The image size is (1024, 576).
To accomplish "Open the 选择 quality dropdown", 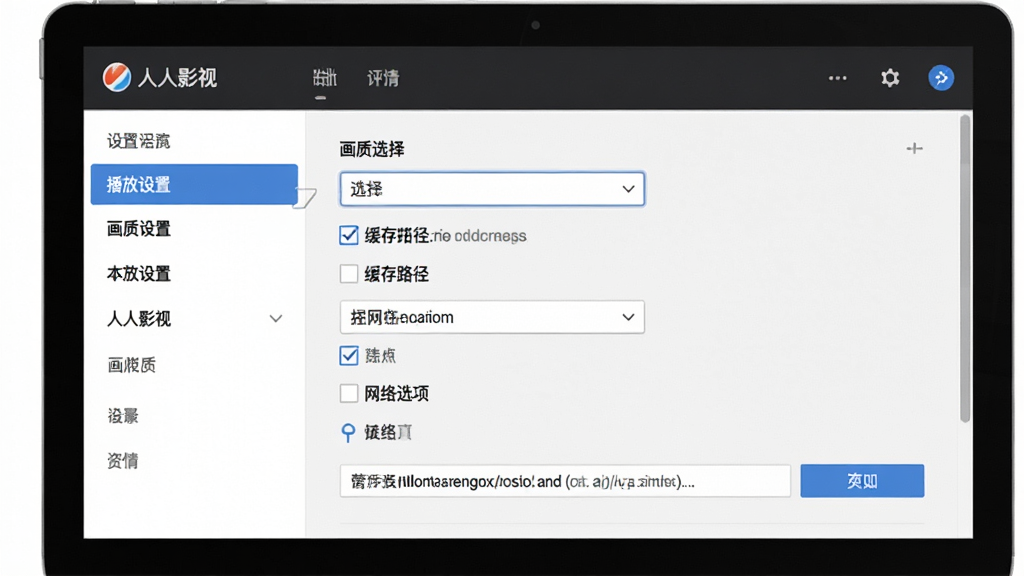I will point(492,189).
